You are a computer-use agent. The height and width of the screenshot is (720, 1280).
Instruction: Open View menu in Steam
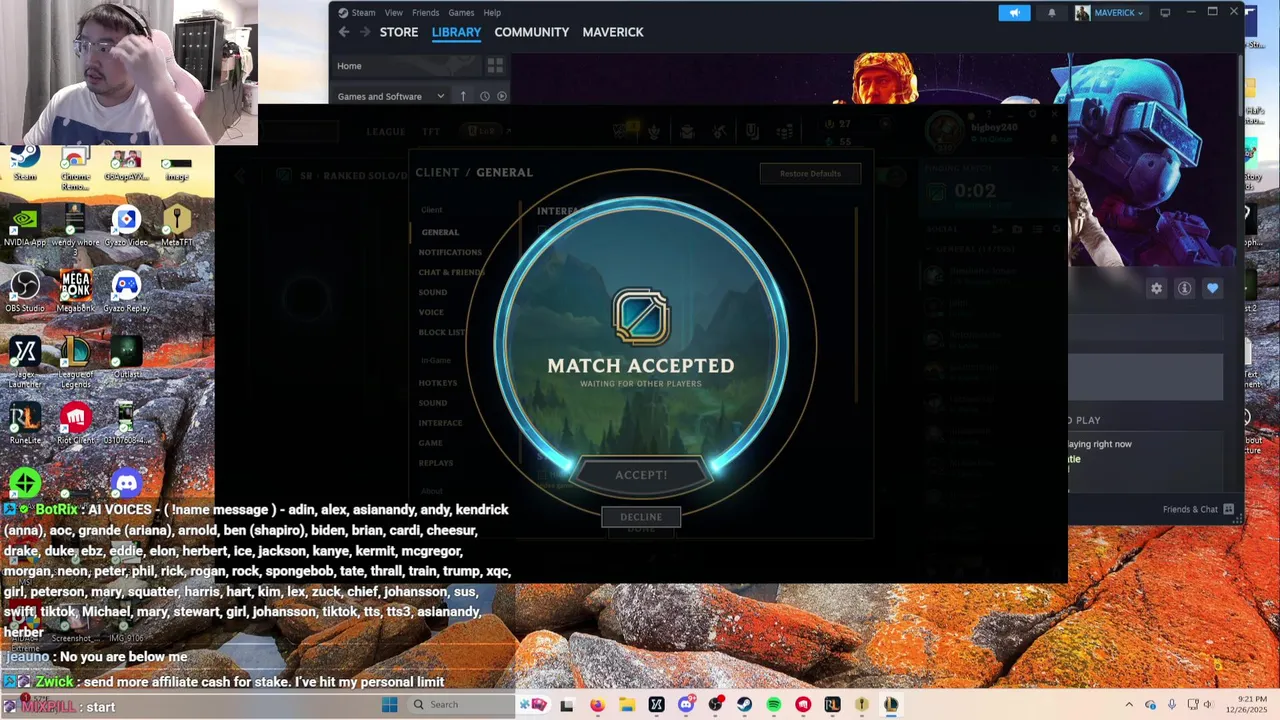click(x=394, y=13)
